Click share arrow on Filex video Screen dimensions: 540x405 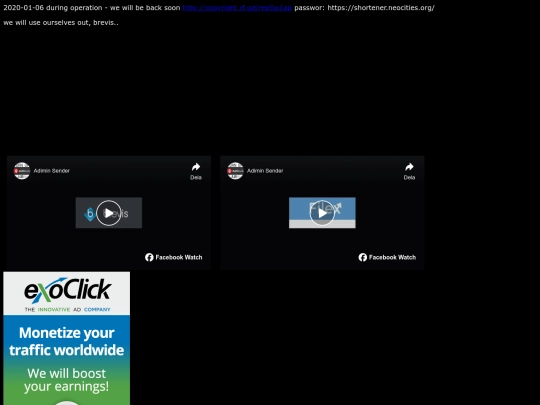[409, 167]
